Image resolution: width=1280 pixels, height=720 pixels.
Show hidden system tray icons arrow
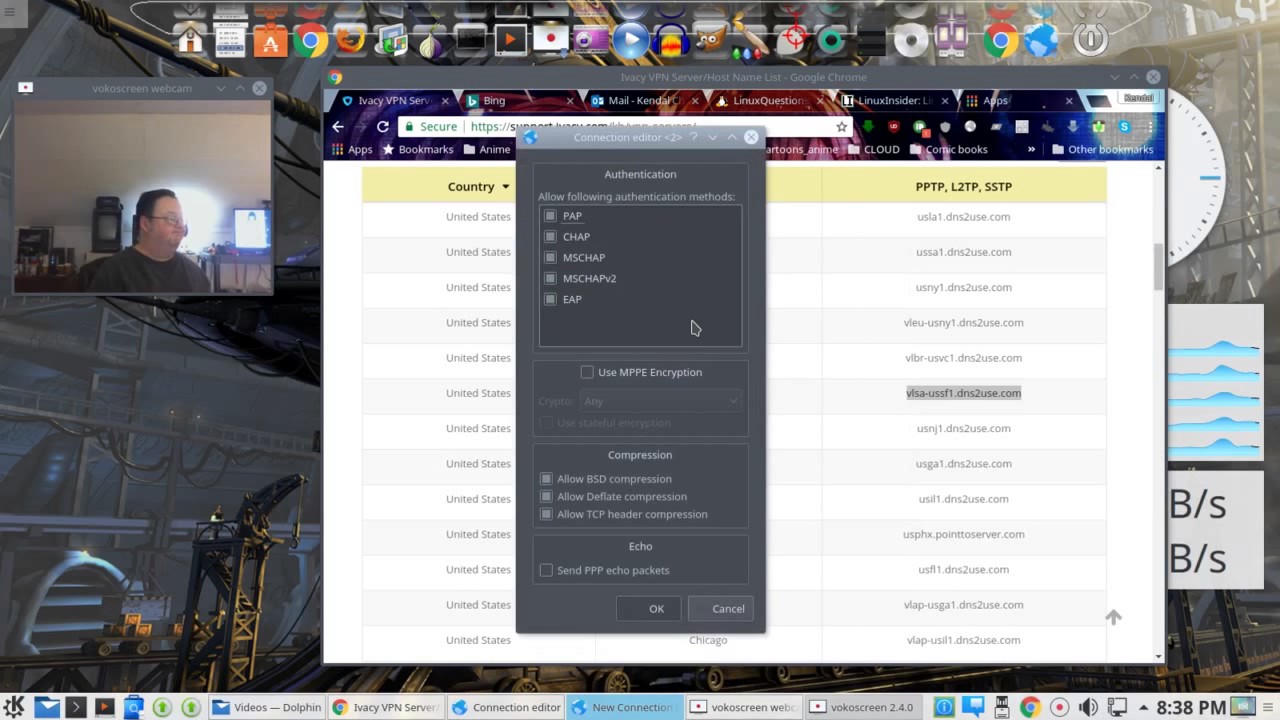[x=1143, y=708]
